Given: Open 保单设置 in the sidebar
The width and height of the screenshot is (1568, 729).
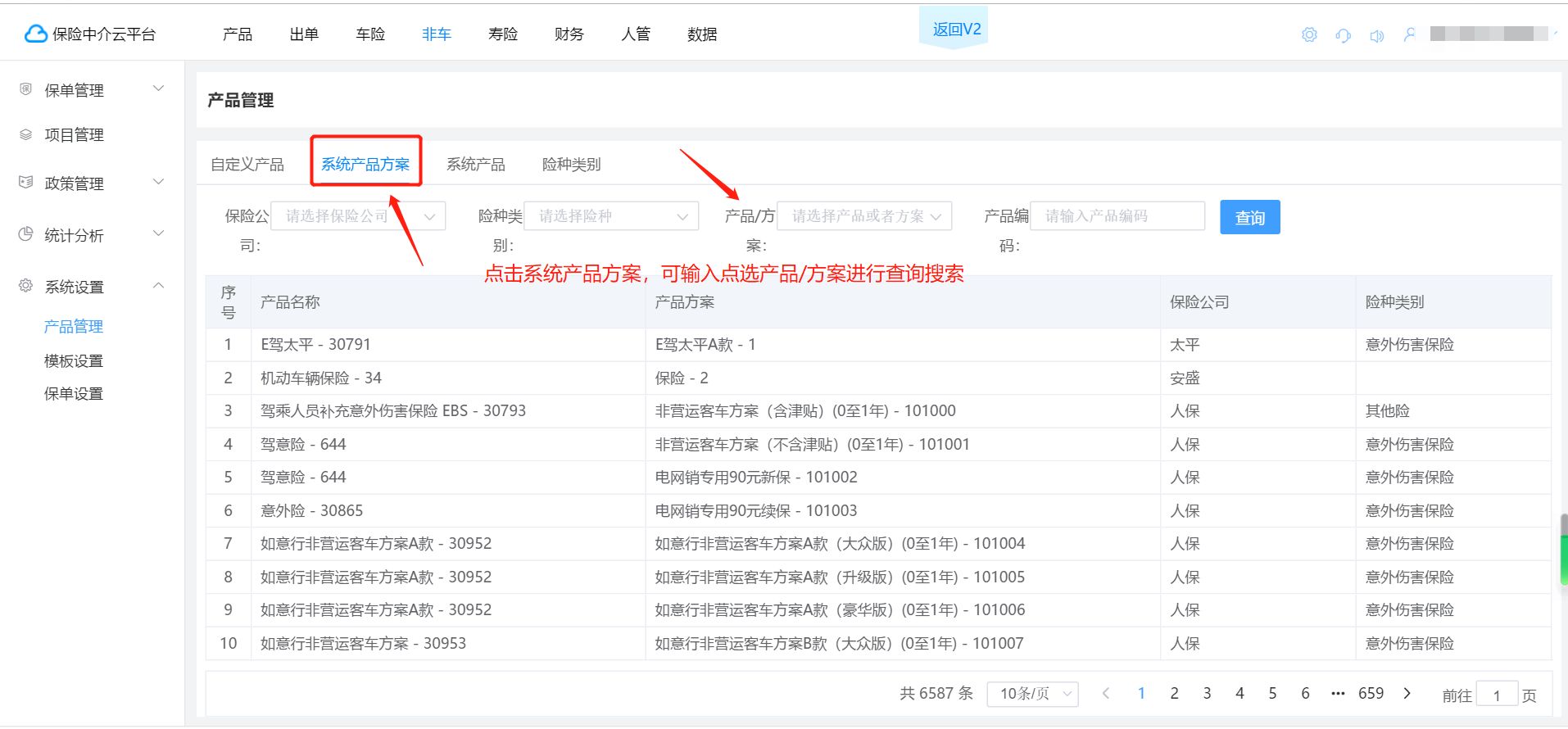Looking at the screenshot, I should [x=74, y=394].
